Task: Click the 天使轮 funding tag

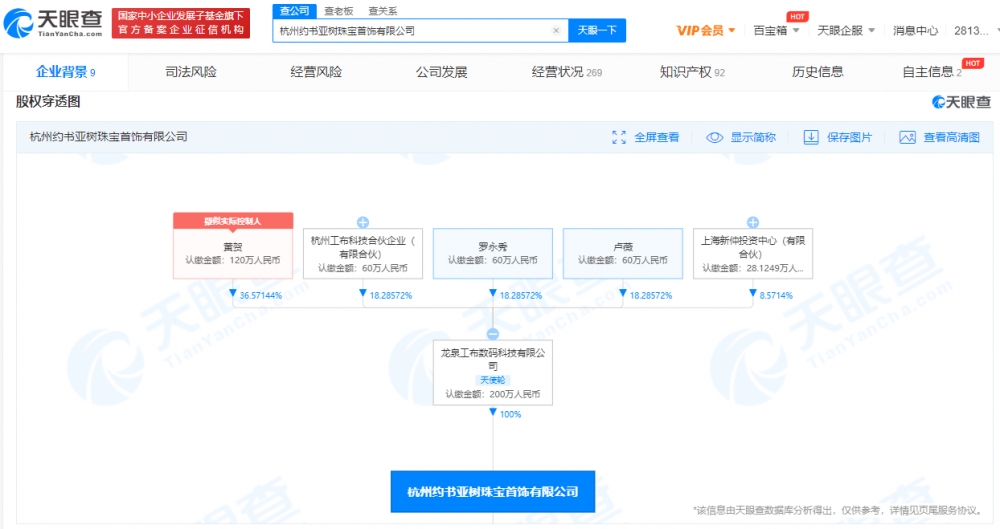Action: [x=492, y=380]
